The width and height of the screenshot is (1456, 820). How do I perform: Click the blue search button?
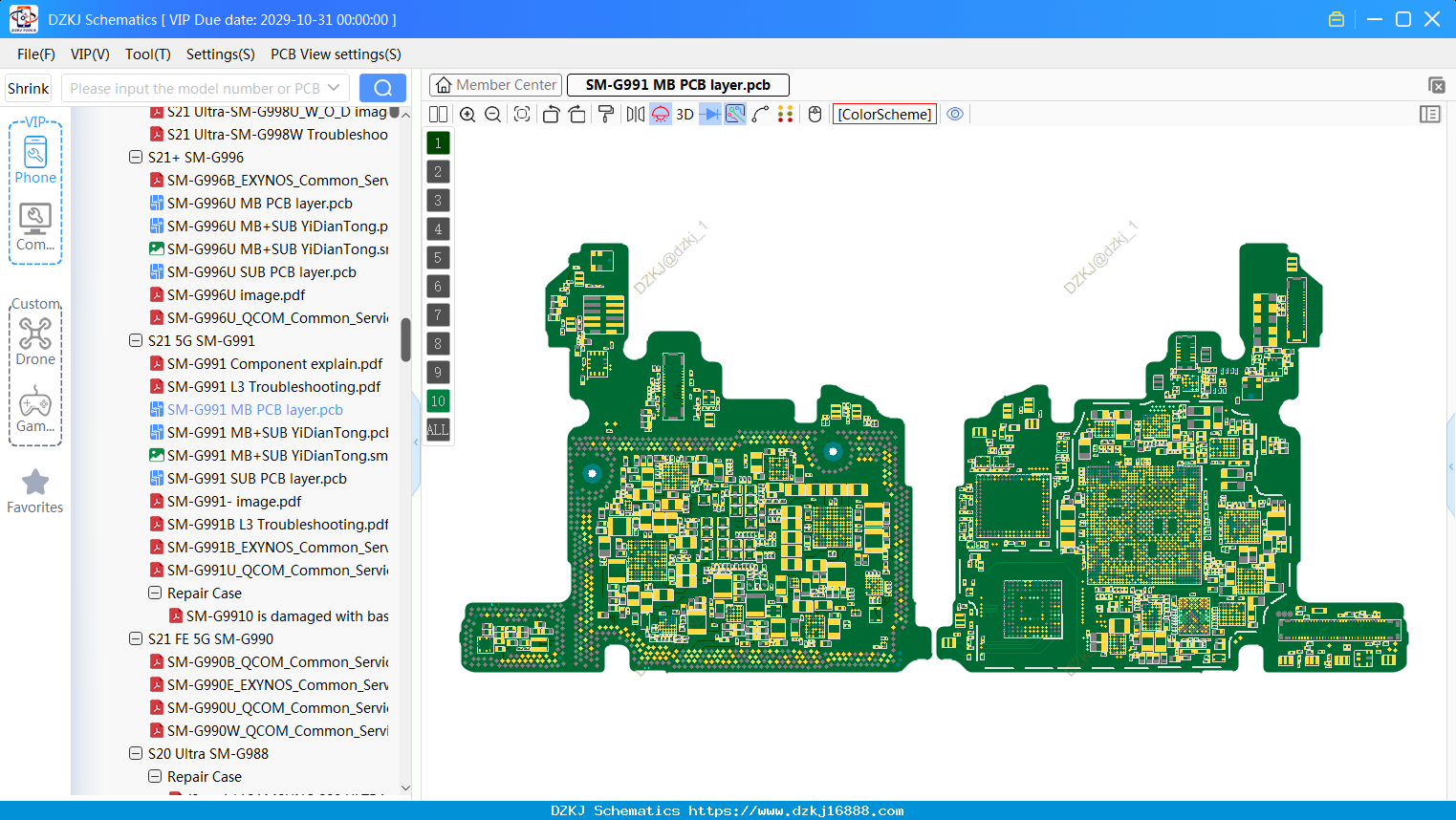[382, 88]
